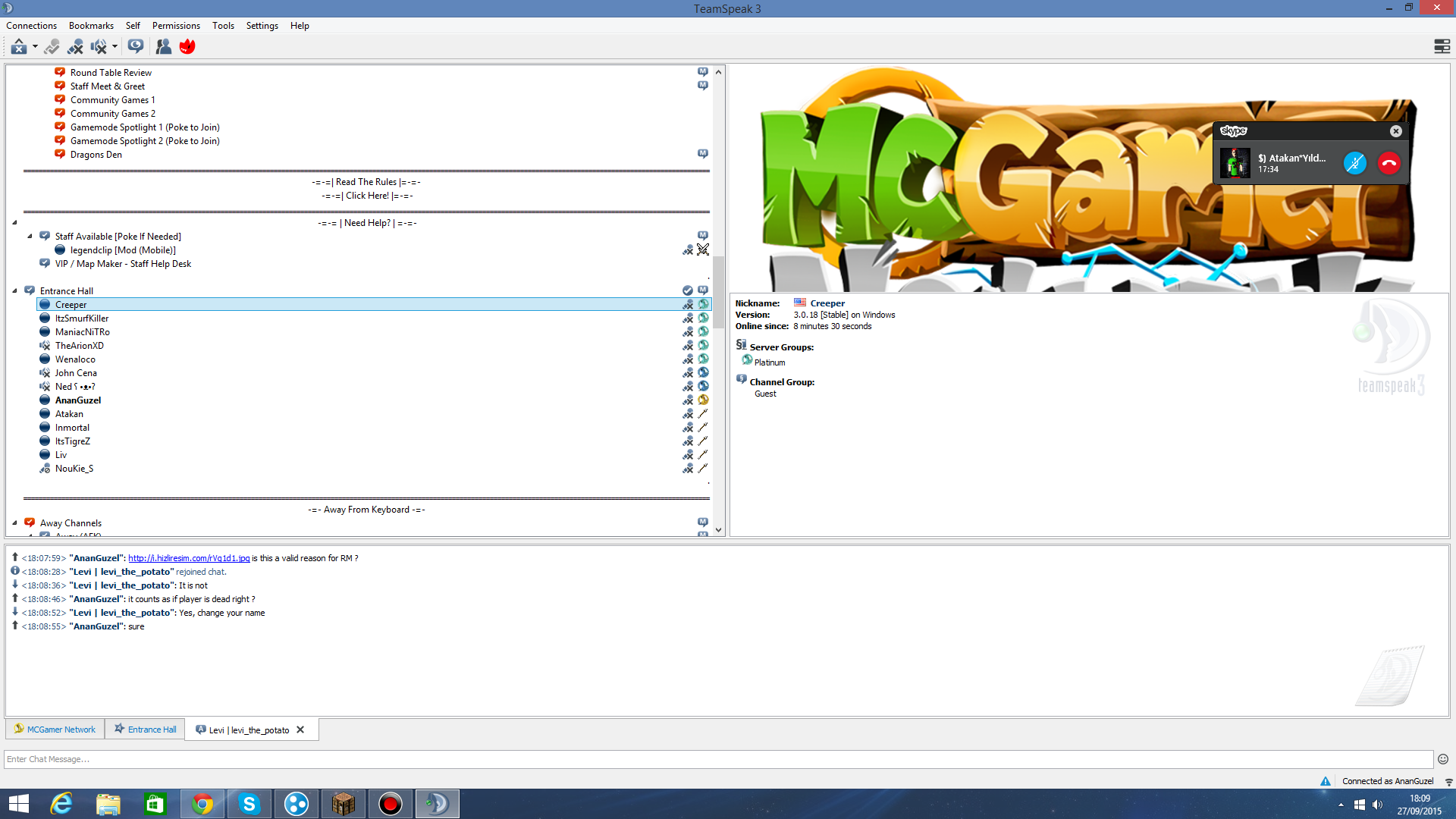The image size is (1456, 819).
Task: Switch to MCGamer Network chat tab
Action: click(55, 730)
